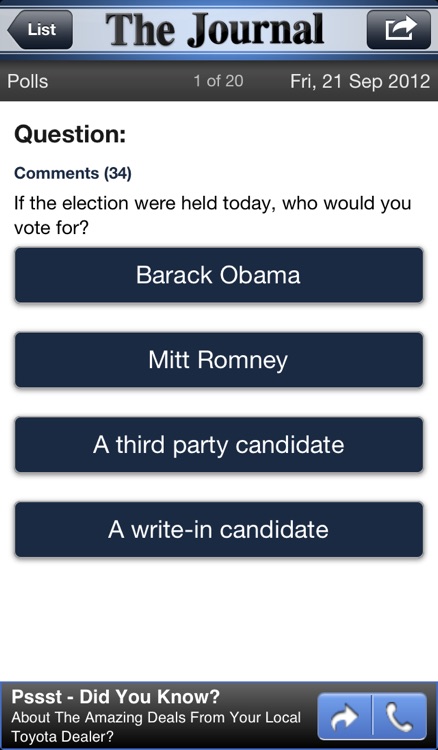Open the Comments (34) link
The width and height of the screenshot is (438, 750).
pos(73,173)
